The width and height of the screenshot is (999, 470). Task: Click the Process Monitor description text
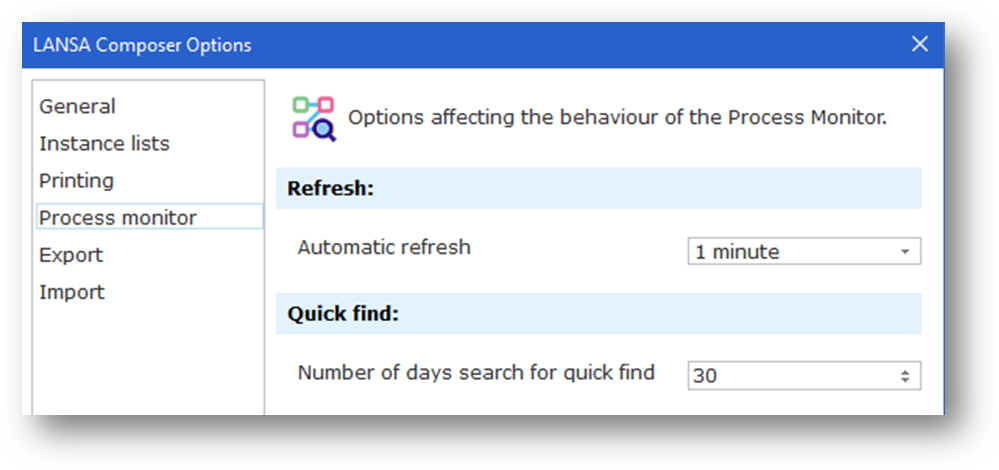click(617, 117)
